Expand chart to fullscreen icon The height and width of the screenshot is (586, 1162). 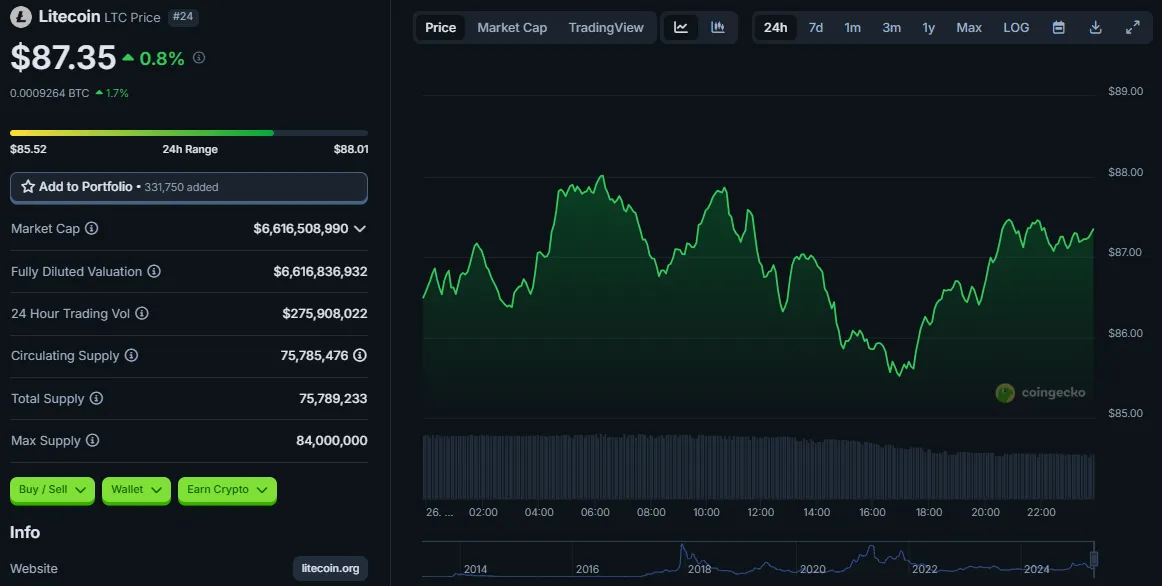1132,27
